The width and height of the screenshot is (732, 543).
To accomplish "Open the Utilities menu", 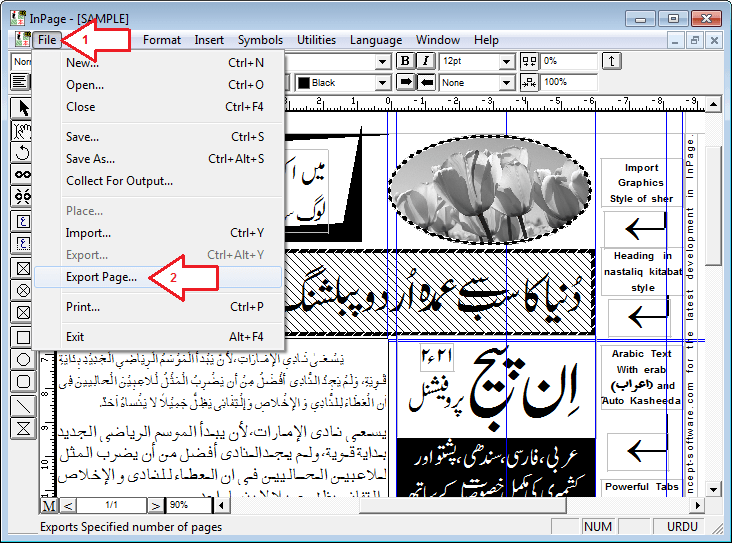I will pyautogui.click(x=316, y=40).
